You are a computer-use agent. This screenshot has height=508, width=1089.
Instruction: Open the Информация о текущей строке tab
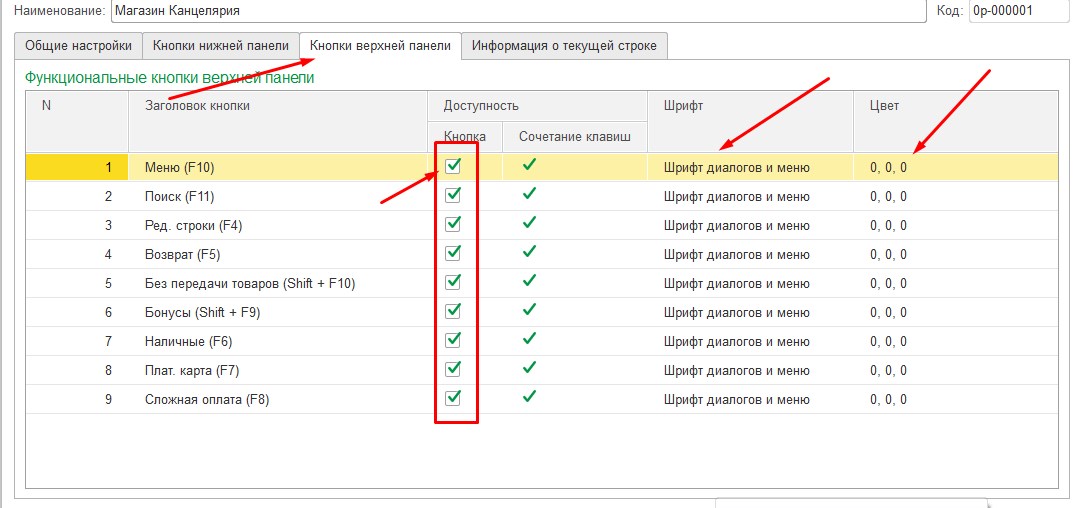(565, 46)
